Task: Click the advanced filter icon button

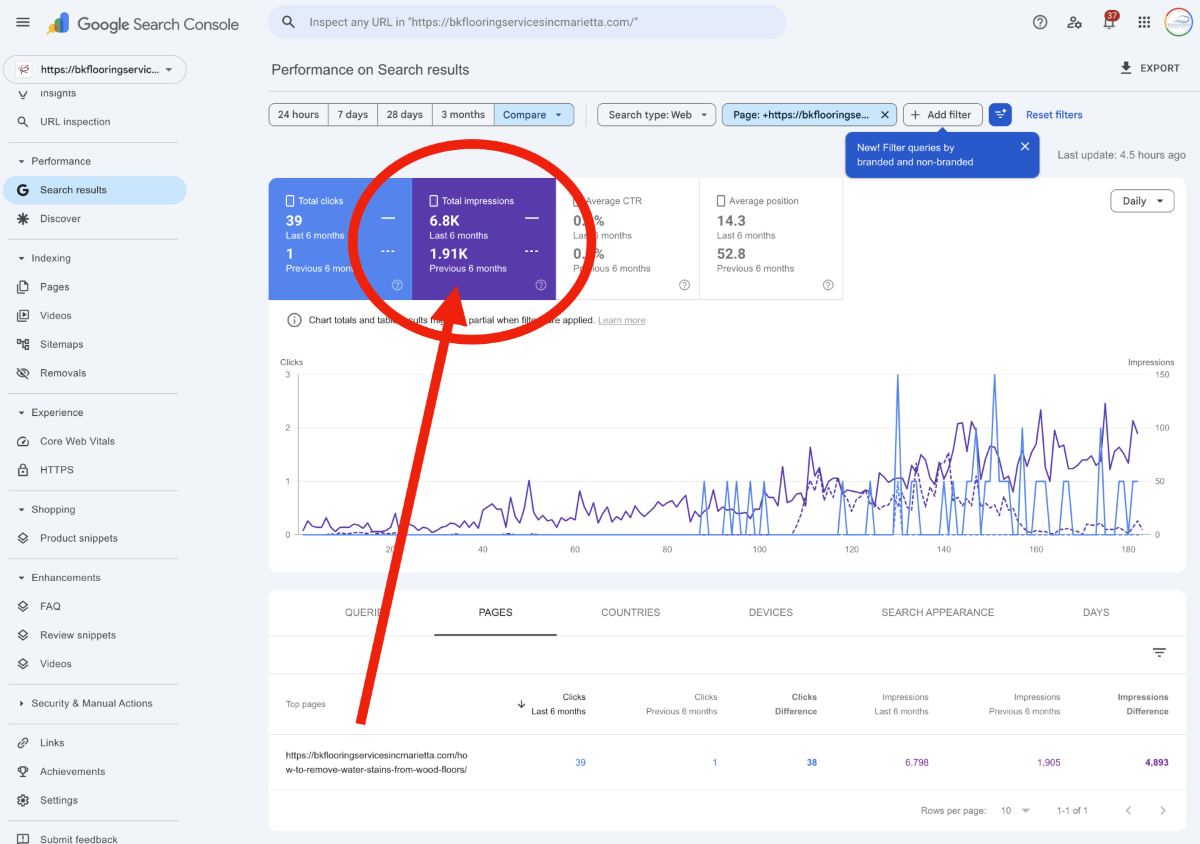Action: pyautogui.click(x=1000, y=114)
